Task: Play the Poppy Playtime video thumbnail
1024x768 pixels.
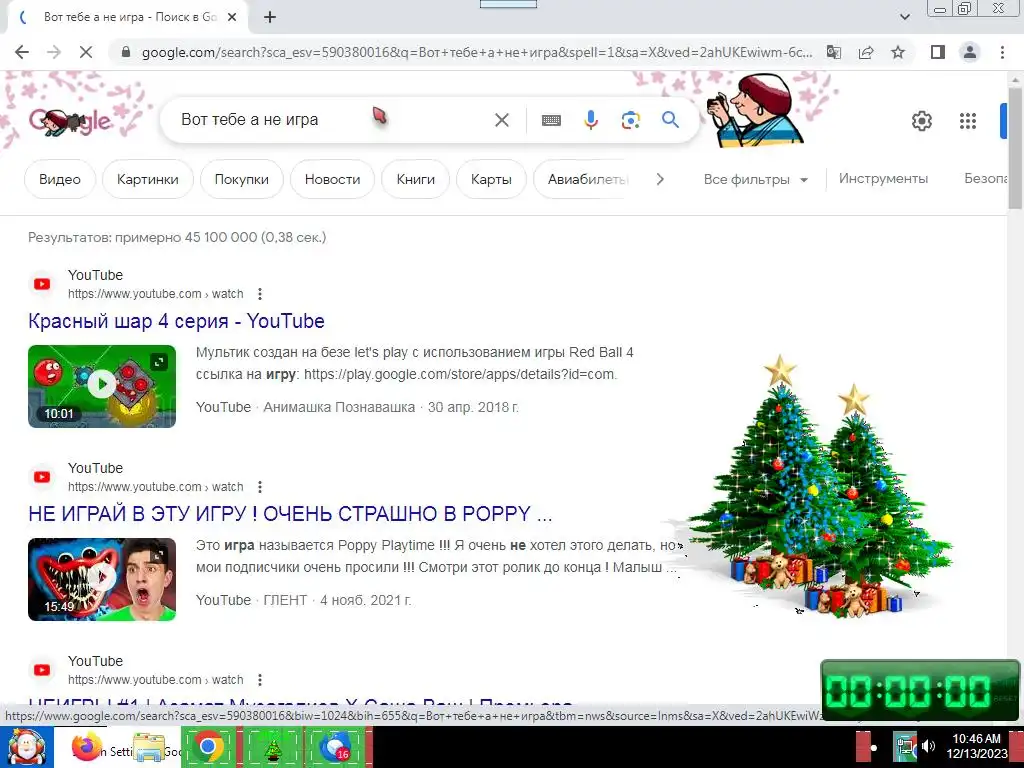Action: 102,579
